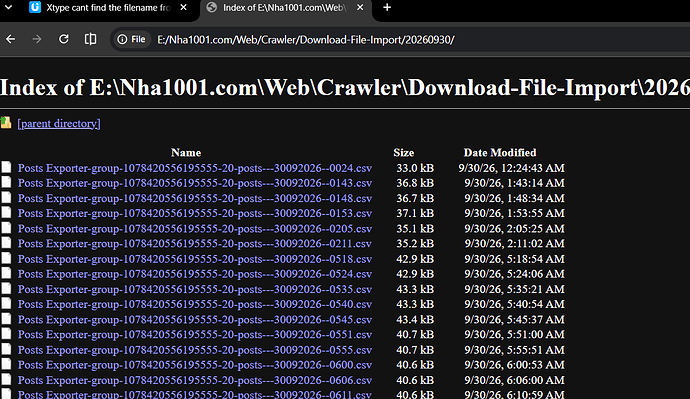Open the posts file ending 0024.csv
The width and height of the screenshot is (690, 399).
pyautogui.click(x=195, y=168)
